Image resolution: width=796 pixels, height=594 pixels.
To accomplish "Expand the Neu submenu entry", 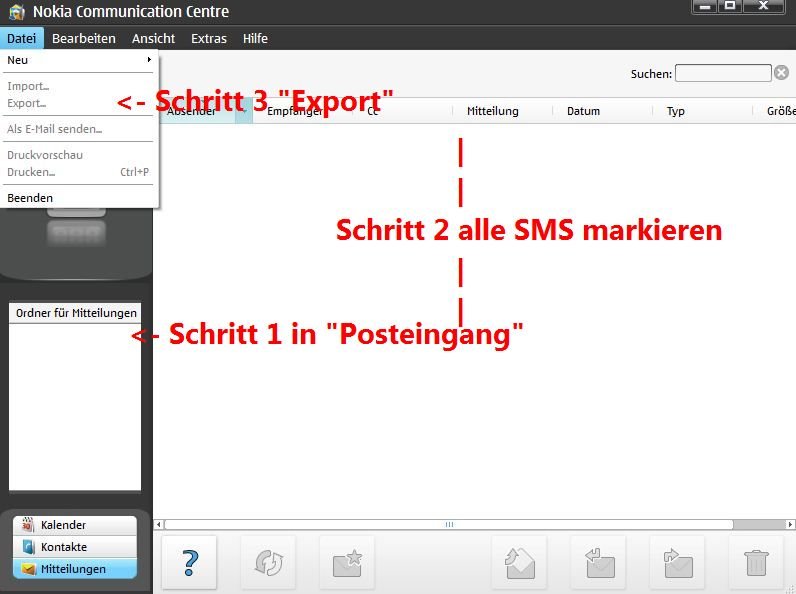I will click(79, 60).
